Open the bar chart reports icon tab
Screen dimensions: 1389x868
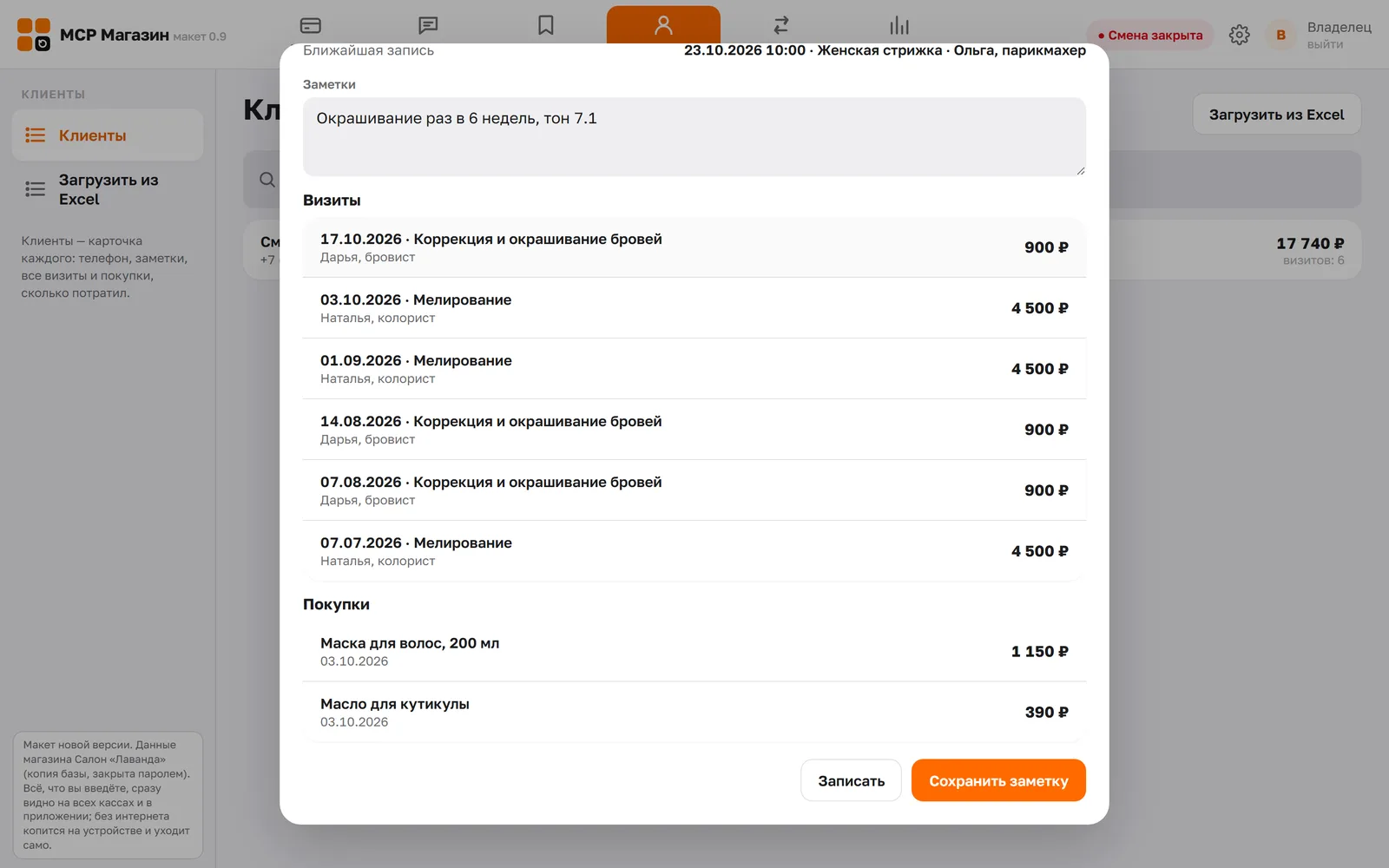899,25
